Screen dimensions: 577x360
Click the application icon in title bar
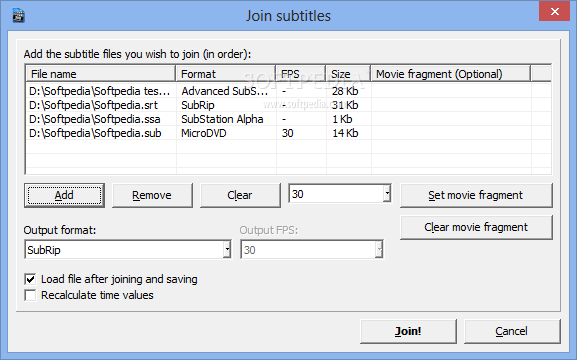(x=18, y=16)
